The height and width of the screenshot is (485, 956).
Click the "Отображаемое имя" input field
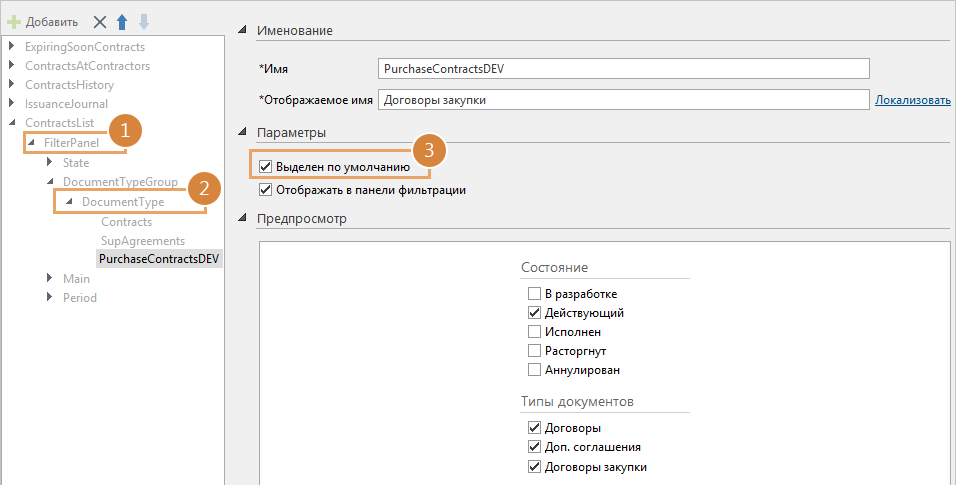(x=623, y=100)
